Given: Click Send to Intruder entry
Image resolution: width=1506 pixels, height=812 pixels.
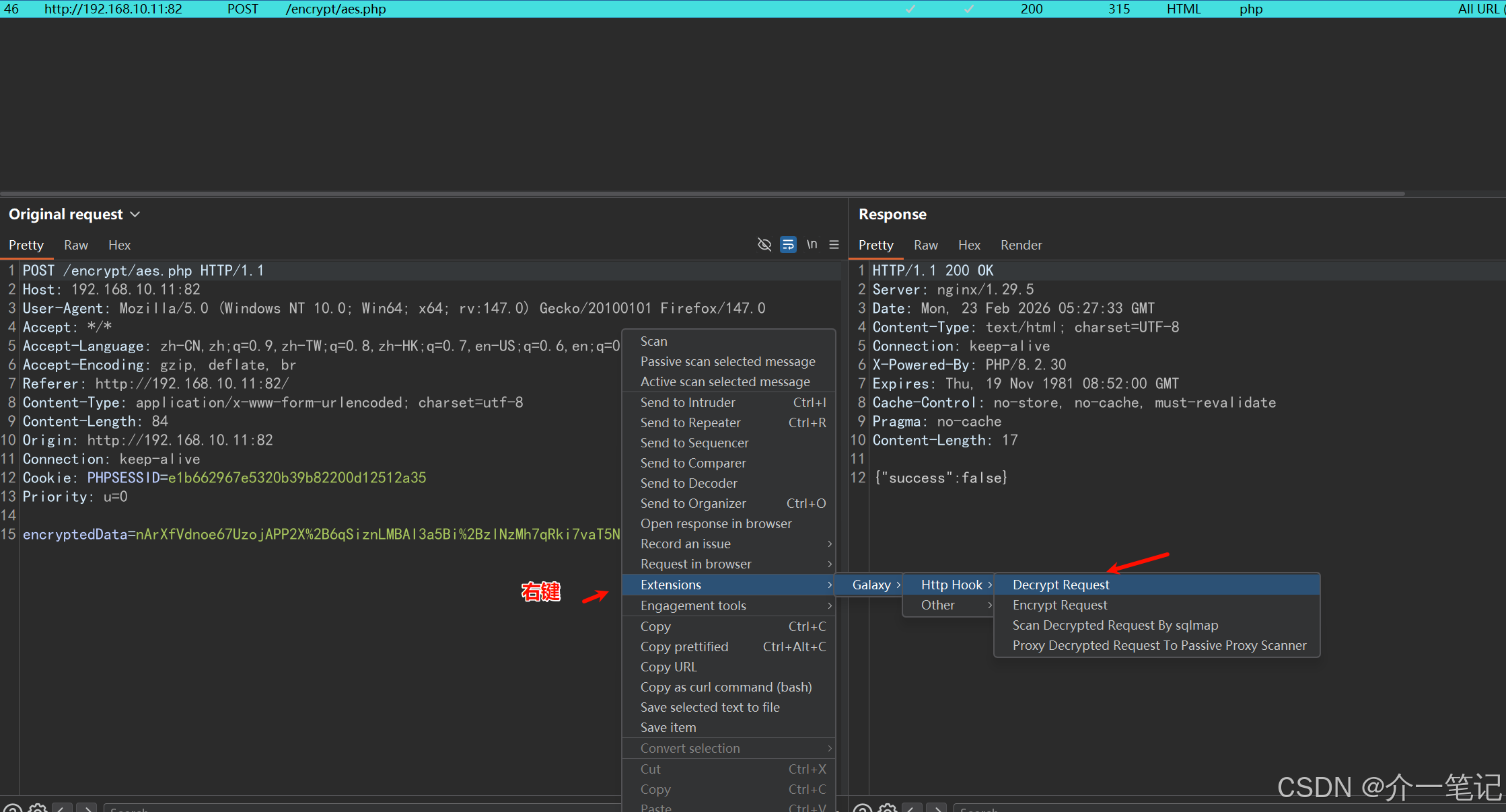Looking at the screenshot, I should pos(688,402).
